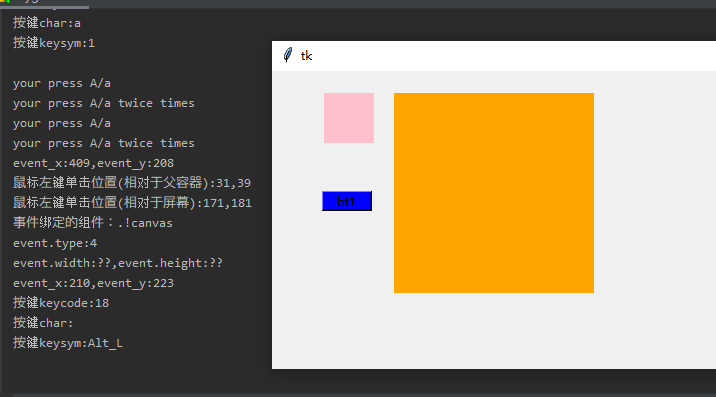Click output line 'event.type:4'
The width and height of the screenshot is (716, 397).
pyautogui.click(x=55, y=243)
